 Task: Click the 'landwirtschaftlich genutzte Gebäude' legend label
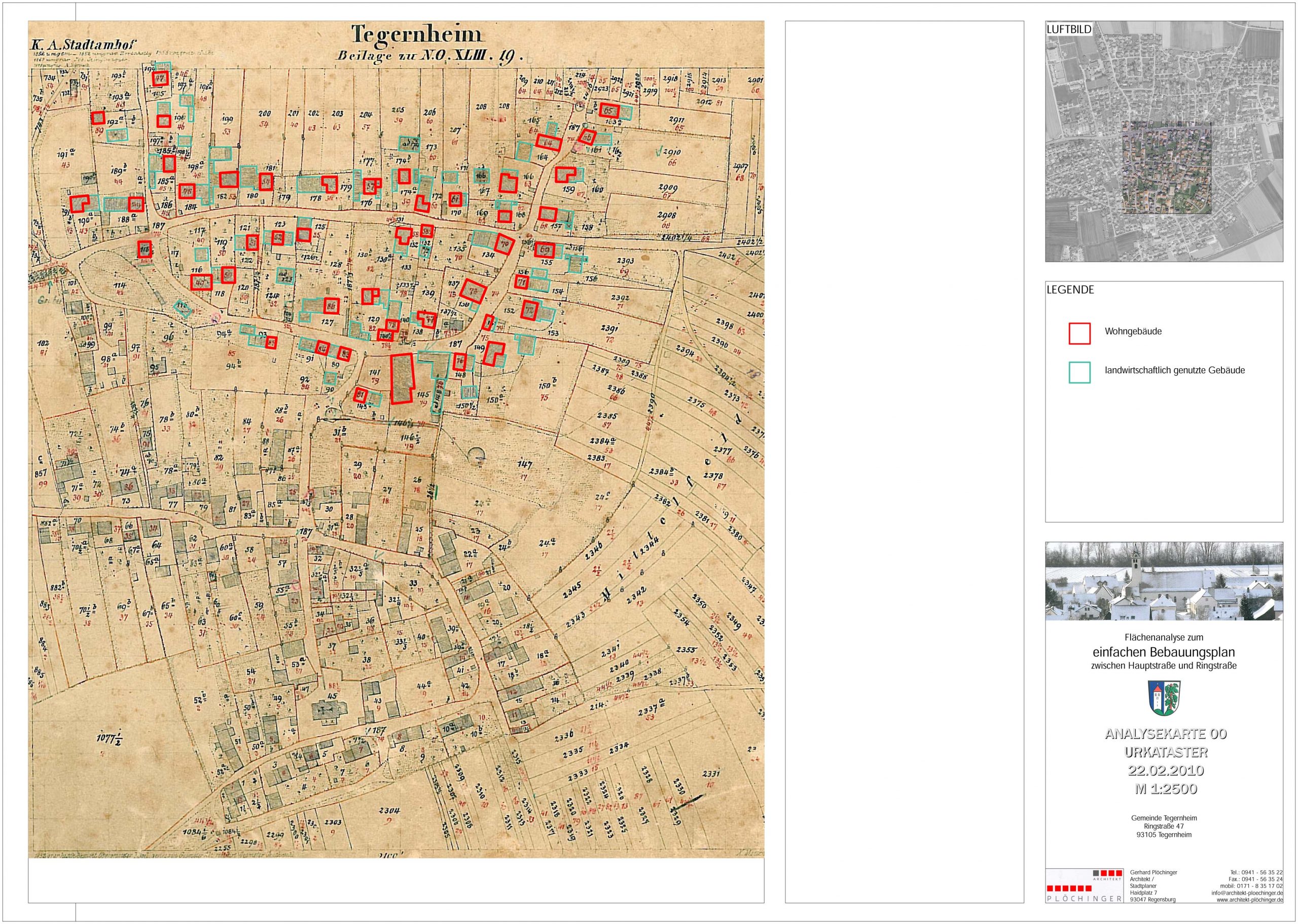point(1175,370)
